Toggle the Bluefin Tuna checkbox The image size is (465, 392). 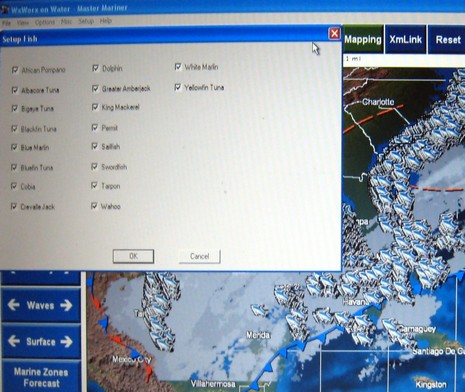[14, 167]
